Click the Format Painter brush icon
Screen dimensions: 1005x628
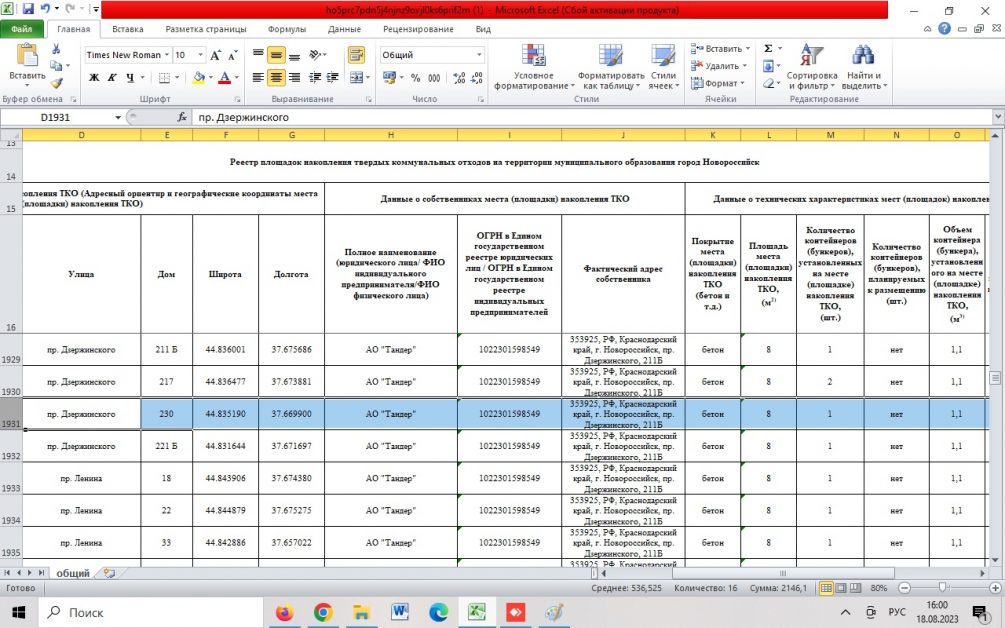[57, 84]
